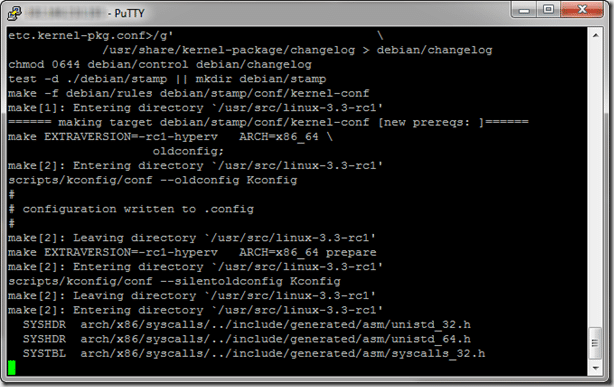The image size is (614, 387).
Task: Click the 'scripts/kconfig/conf --oldconfig Kconfig' line
Action: 153,180
